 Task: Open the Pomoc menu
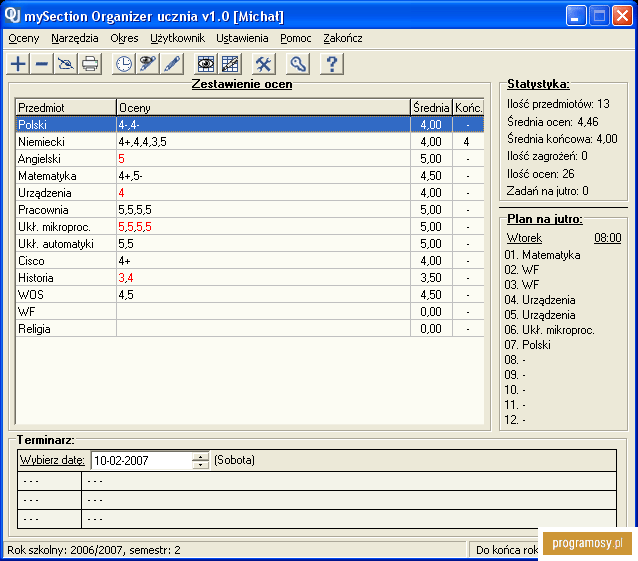tap(296, 38)
